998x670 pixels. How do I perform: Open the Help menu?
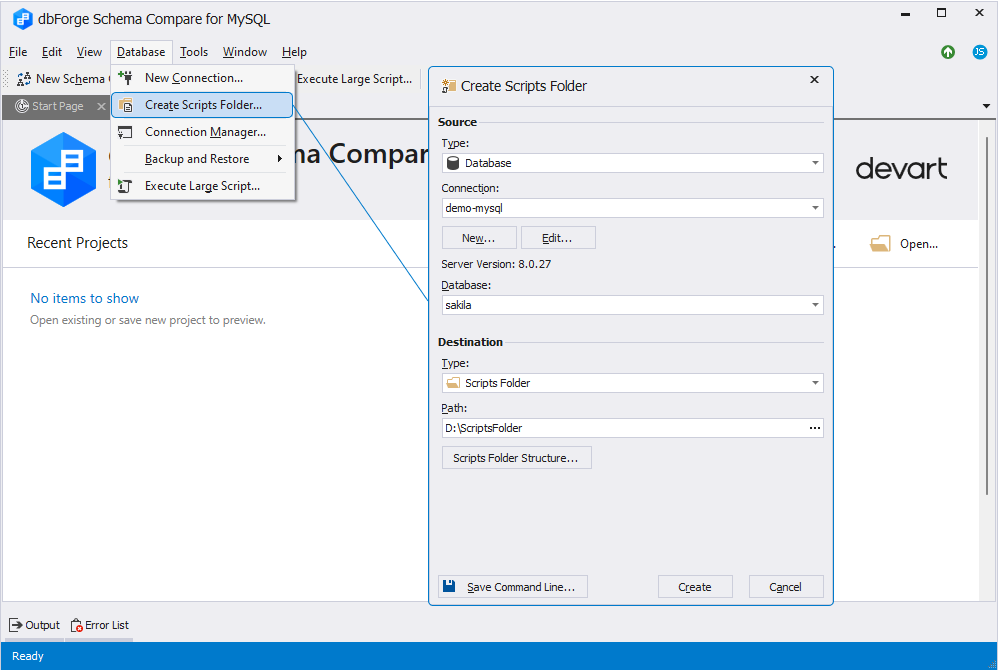(294, 52)
